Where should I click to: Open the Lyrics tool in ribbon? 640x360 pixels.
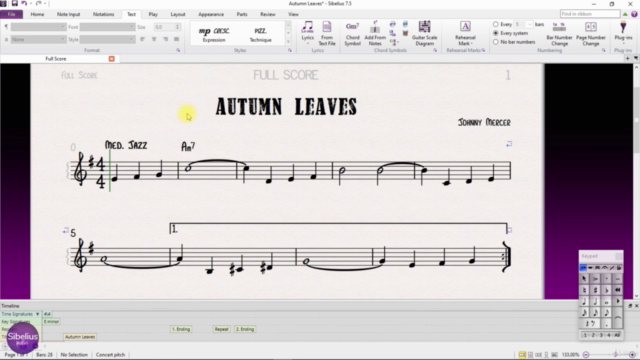coord(307,32)
